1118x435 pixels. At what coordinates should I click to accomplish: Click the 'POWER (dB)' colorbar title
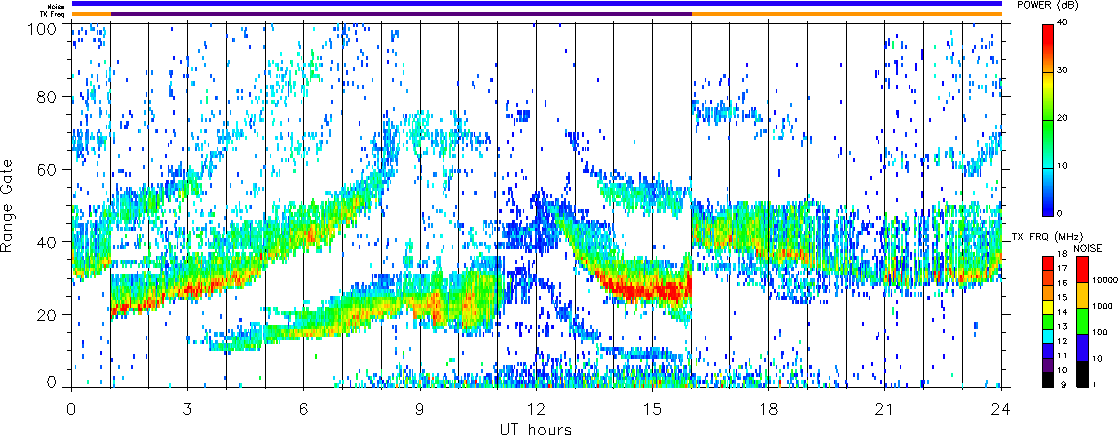point(1047,5)
